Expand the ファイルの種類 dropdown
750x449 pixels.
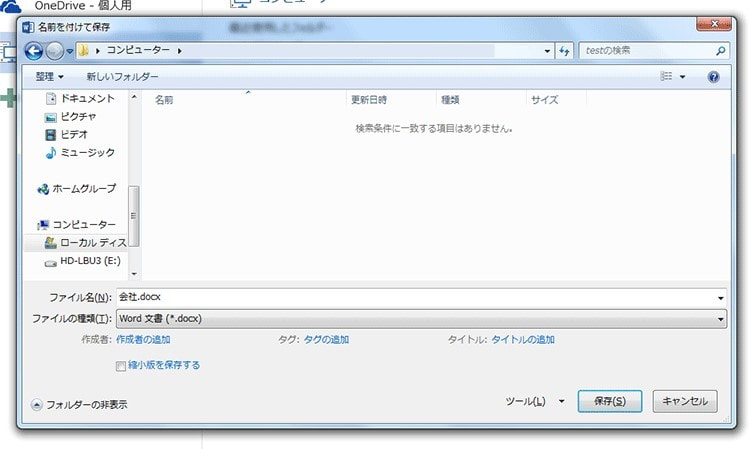tap(720, 318)
